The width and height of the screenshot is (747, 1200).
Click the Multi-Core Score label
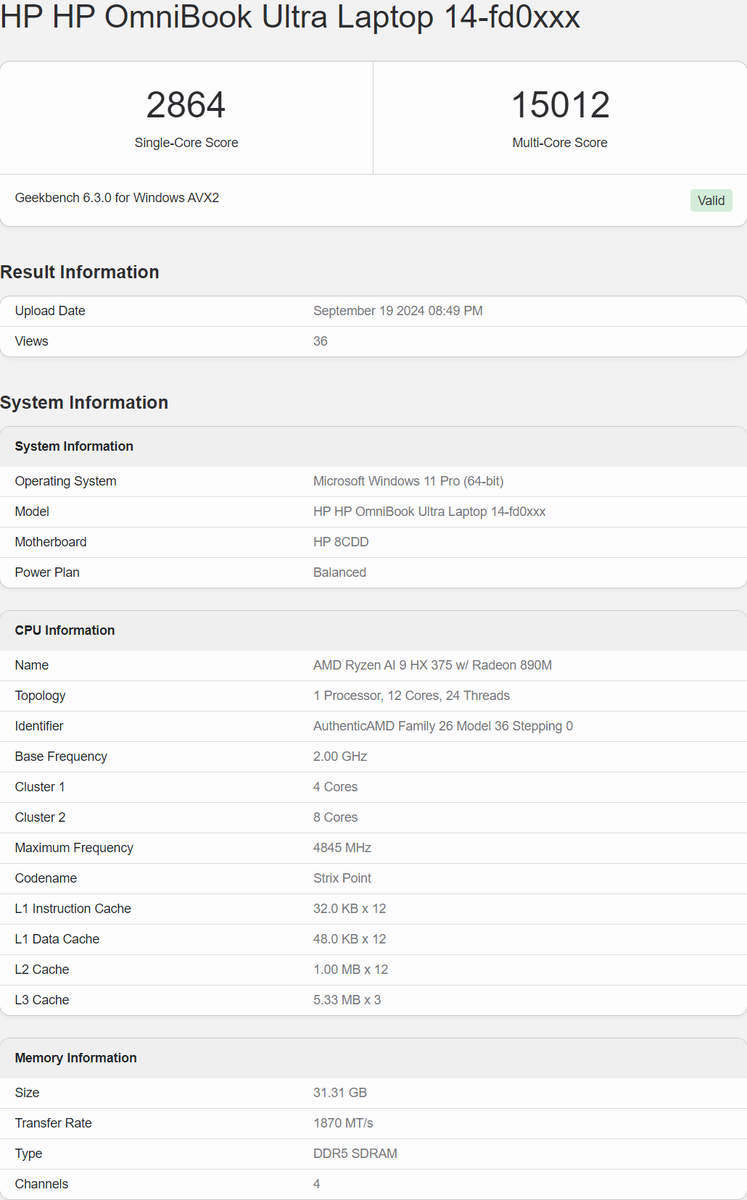click(x=560, y=143)
